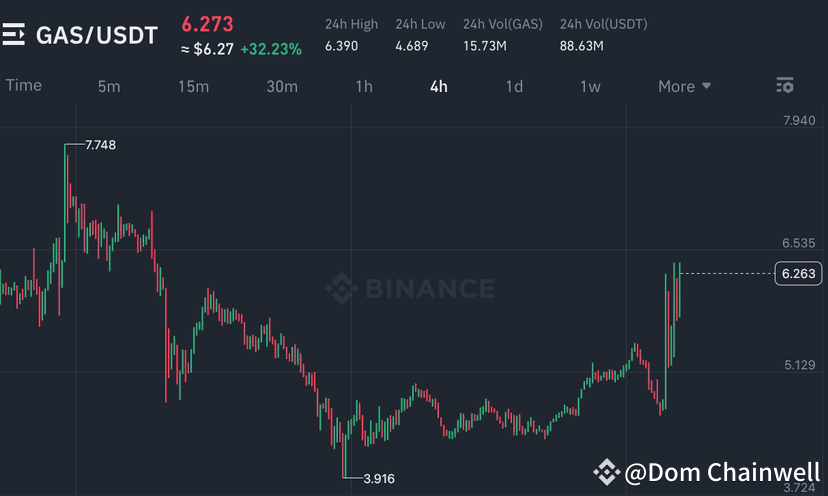The width and height of the screenshot is (828, 496).
Task: Open the Time line chart view
Action: [24, 85]
